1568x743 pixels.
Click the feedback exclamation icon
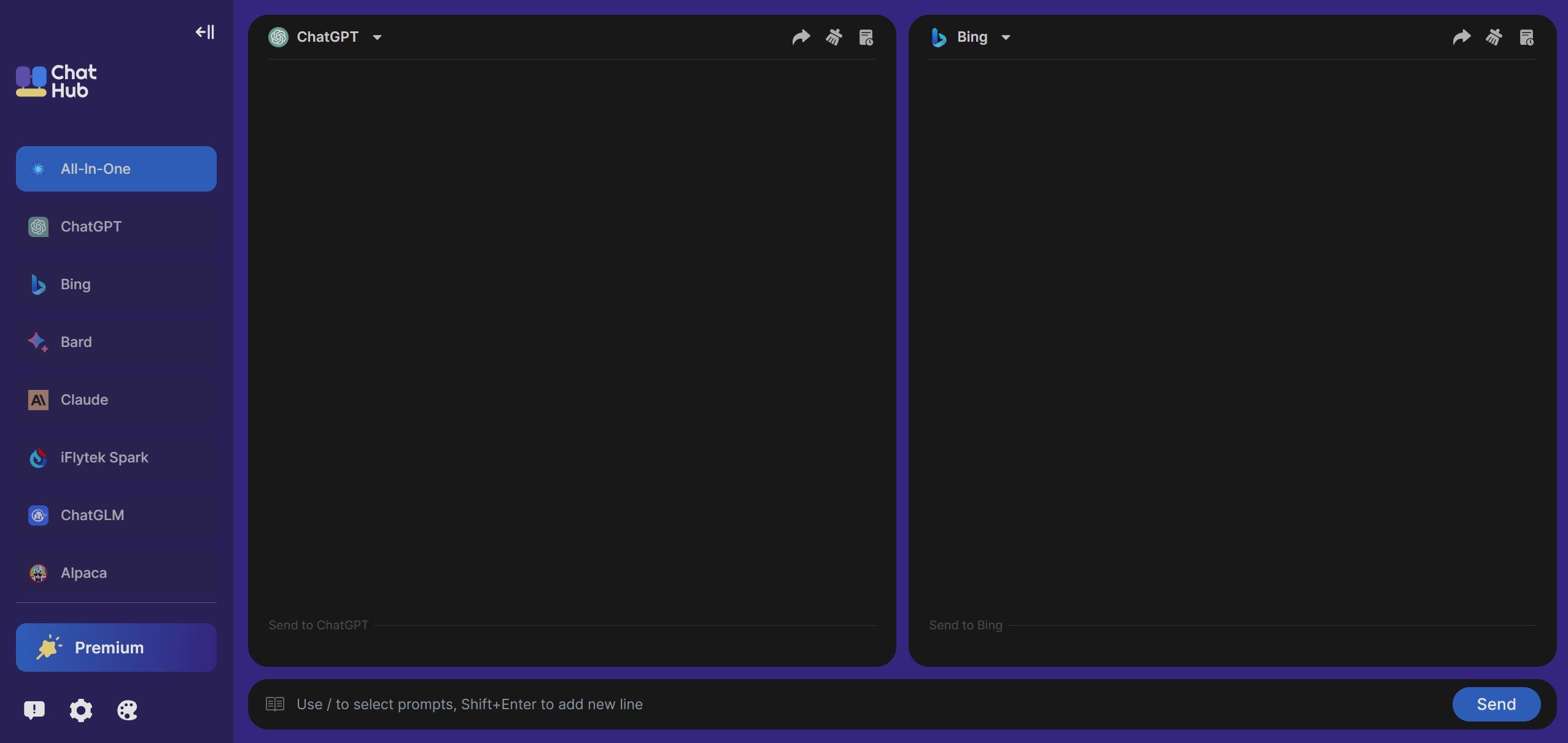click(x=34, y=710)
